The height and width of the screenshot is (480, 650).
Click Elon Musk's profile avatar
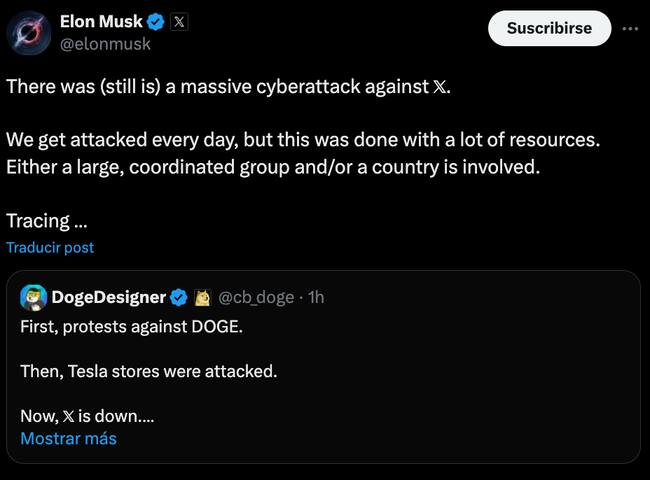point(30,32)
